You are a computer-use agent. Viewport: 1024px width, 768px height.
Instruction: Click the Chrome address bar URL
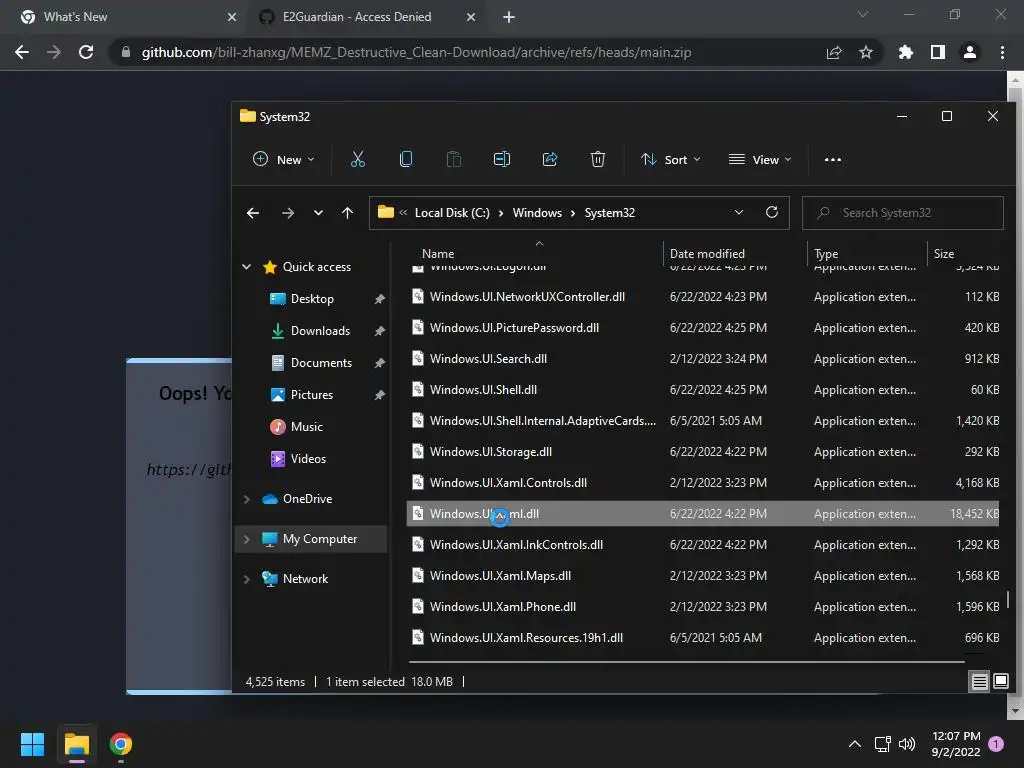pos(416,52)
